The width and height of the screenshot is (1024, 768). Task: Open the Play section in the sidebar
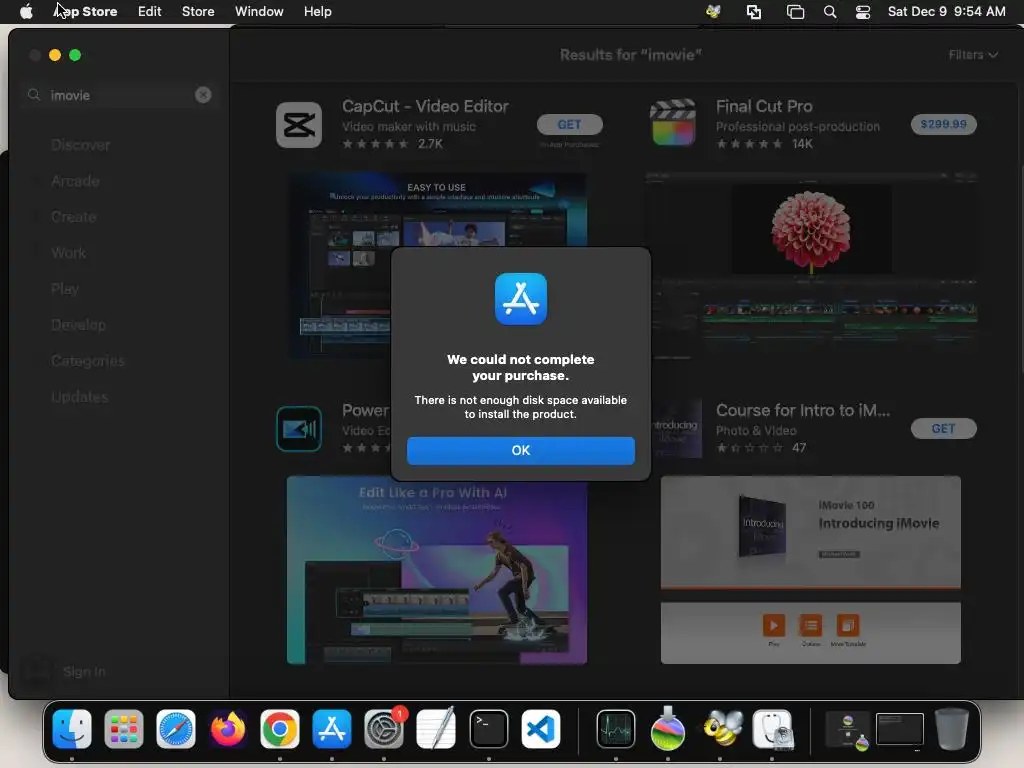(x=65, y=289)
